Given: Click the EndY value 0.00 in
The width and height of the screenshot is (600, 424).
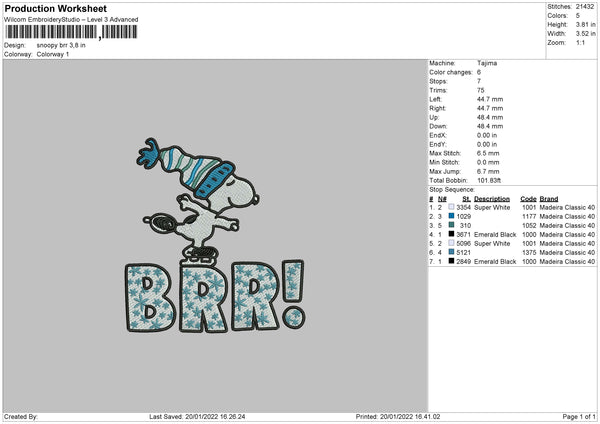Looking at the screenshot, I should pyautogui.click(x=487, y=144).
